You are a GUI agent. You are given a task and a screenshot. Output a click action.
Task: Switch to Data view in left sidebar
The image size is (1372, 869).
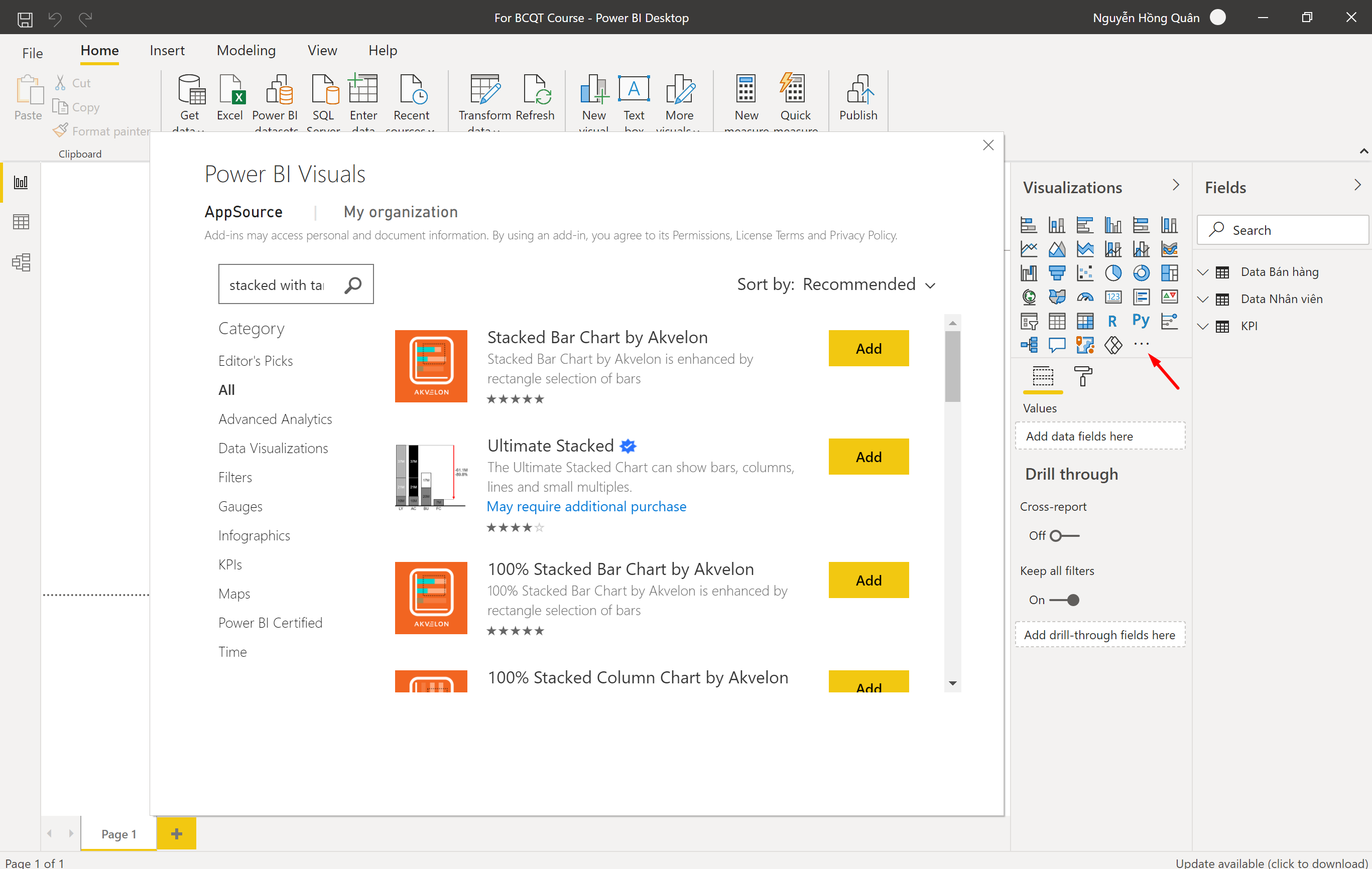coord(21,222)
